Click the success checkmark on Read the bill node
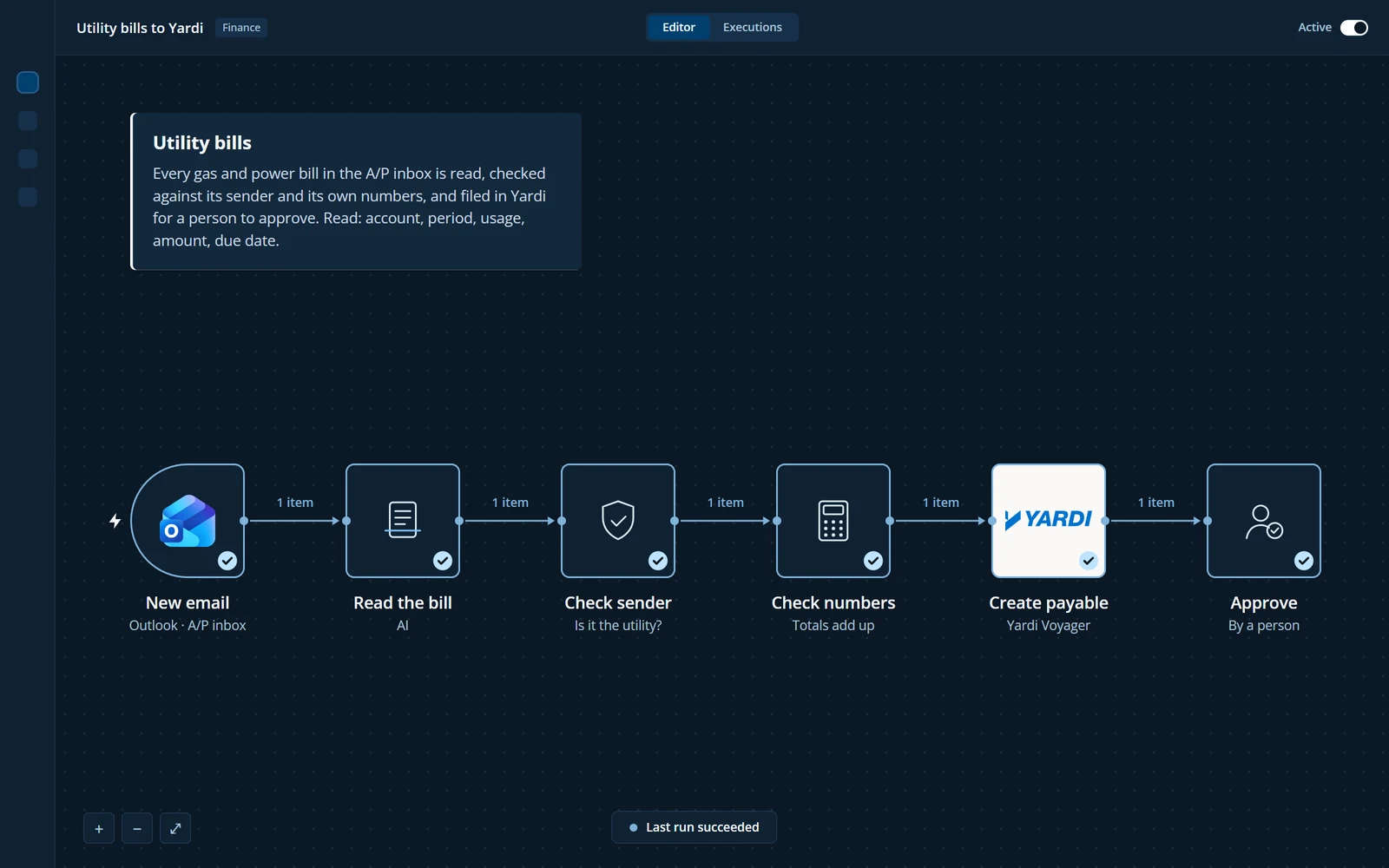This screenshot has height=868, width=1389. 443,561
